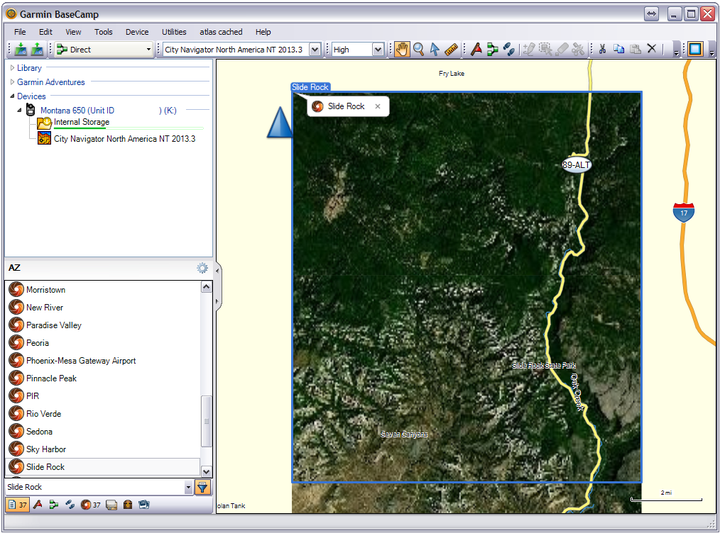
Task: Click the Cut scissors icon
Action: [x=602, y=49]
